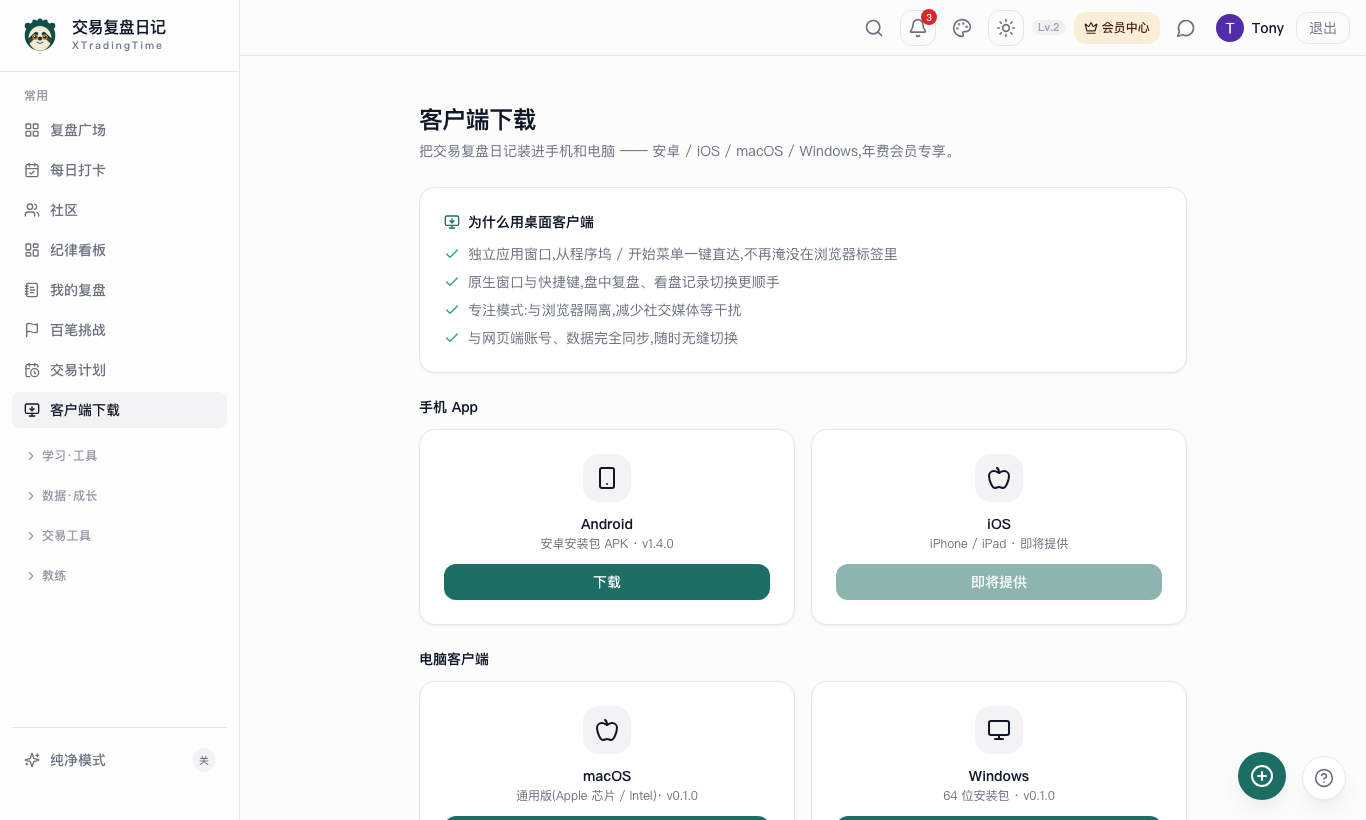Click the Android card title
1366x820 pixels.
click(607, 524)
